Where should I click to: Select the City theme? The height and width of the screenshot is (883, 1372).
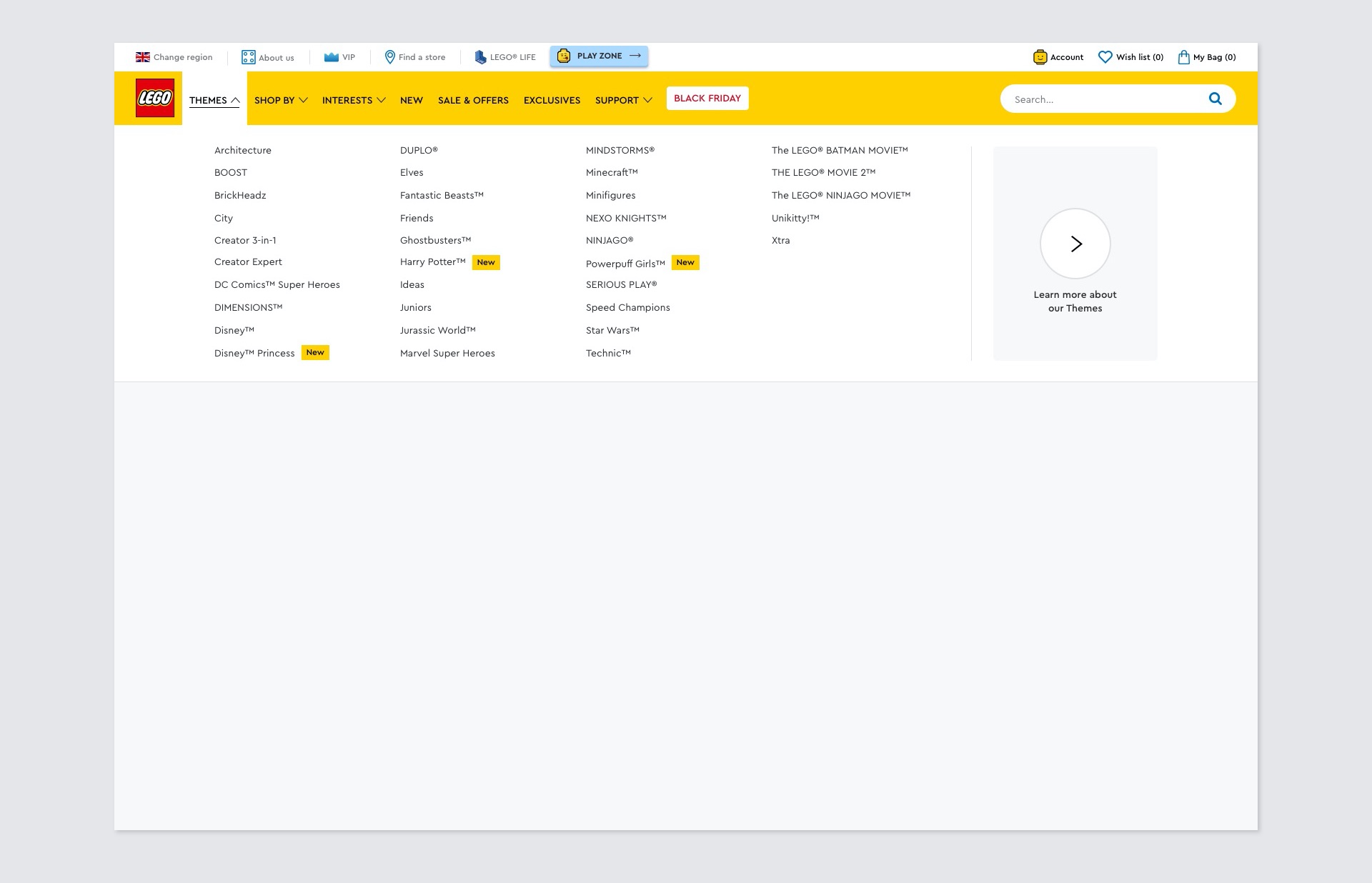(x=224, y=218)
